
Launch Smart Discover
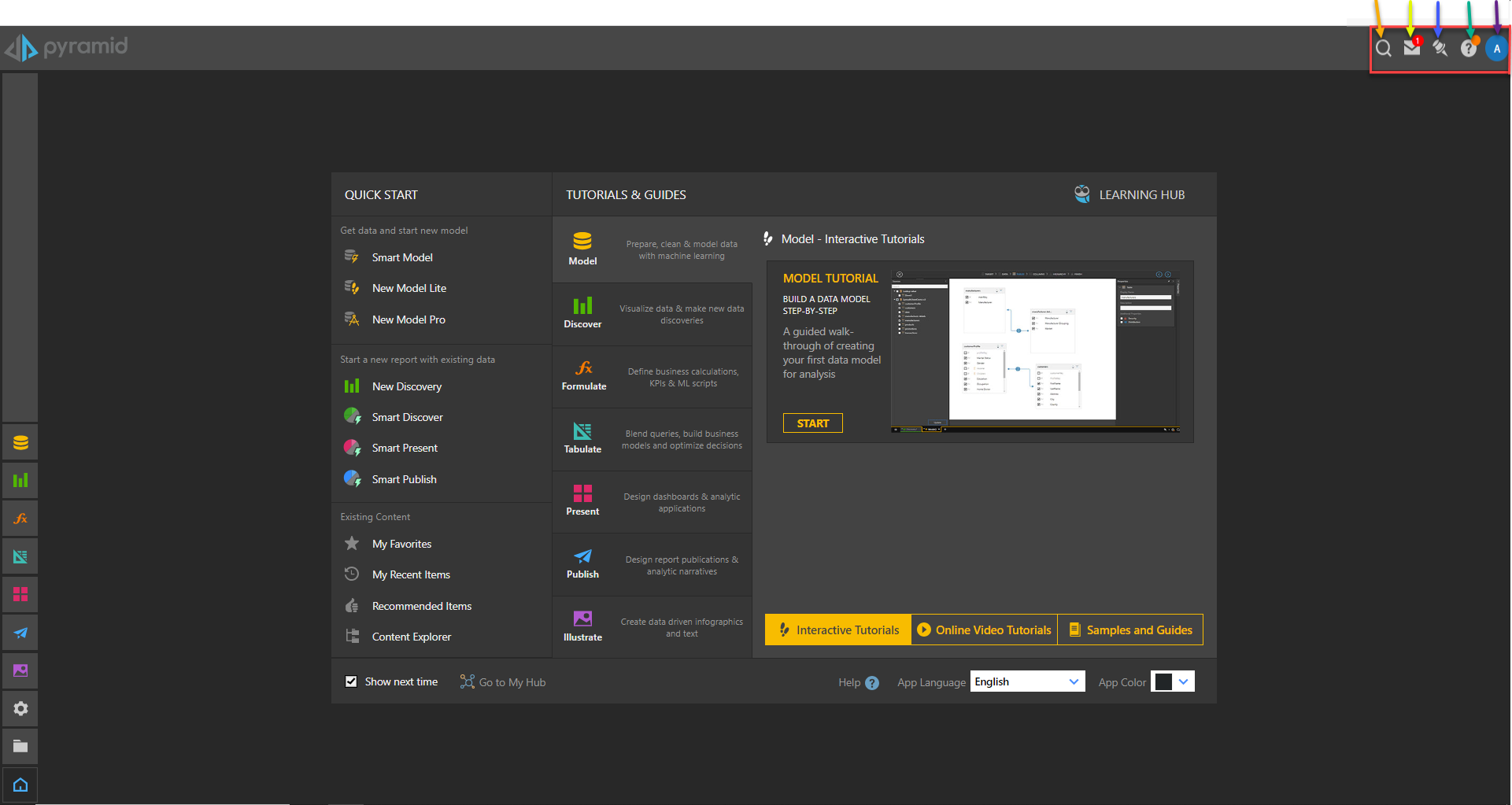point(408,417)
